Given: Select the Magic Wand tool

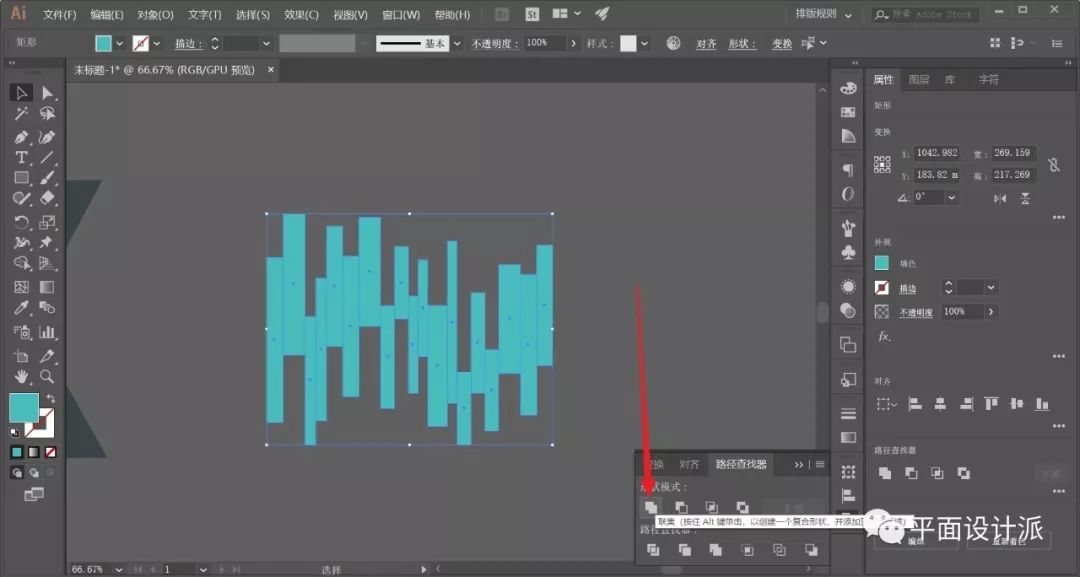Looking at the screenshot, I should click(21, 115).
